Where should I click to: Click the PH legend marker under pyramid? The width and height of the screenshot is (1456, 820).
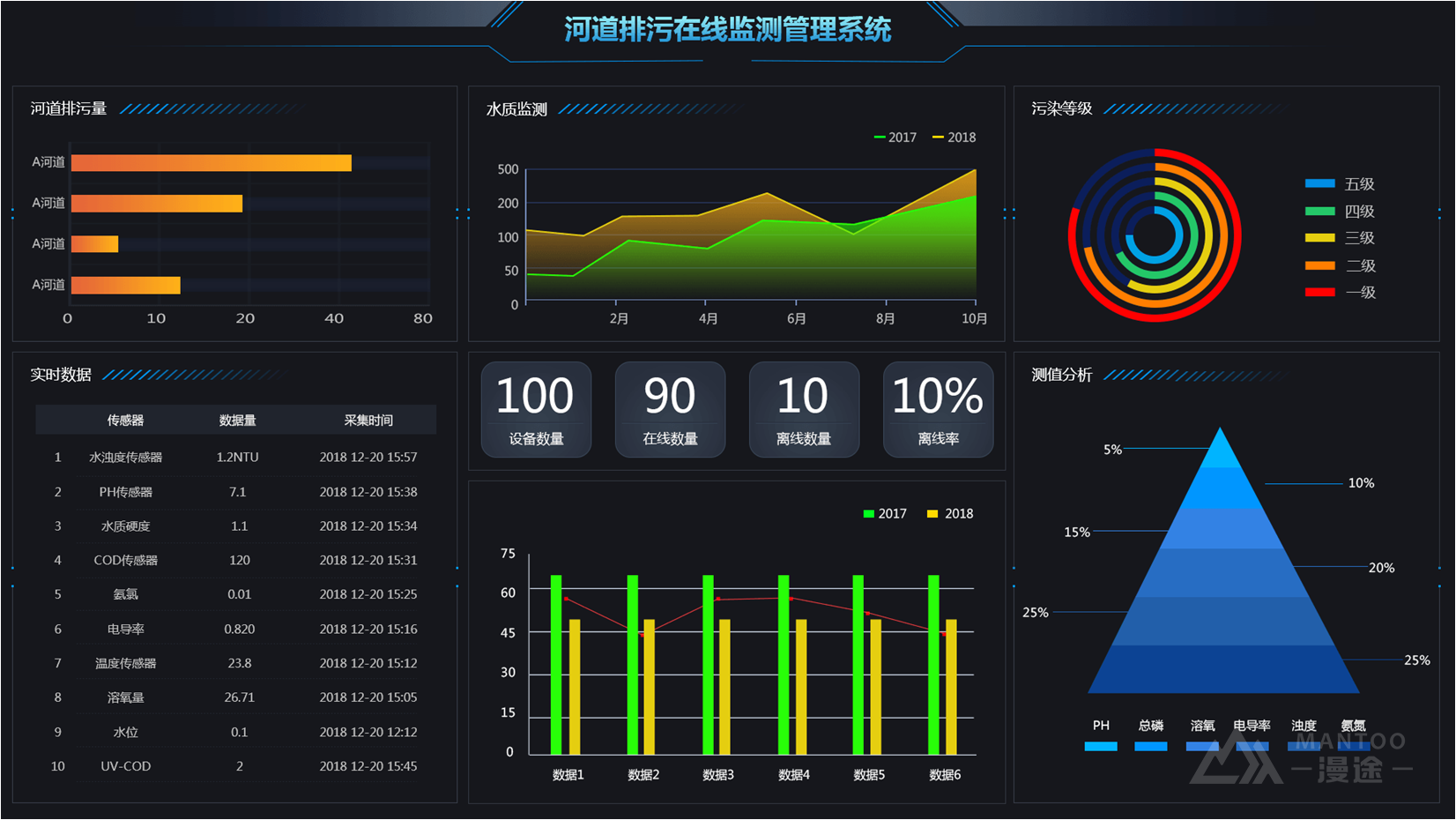click(x=1101, y=746)
